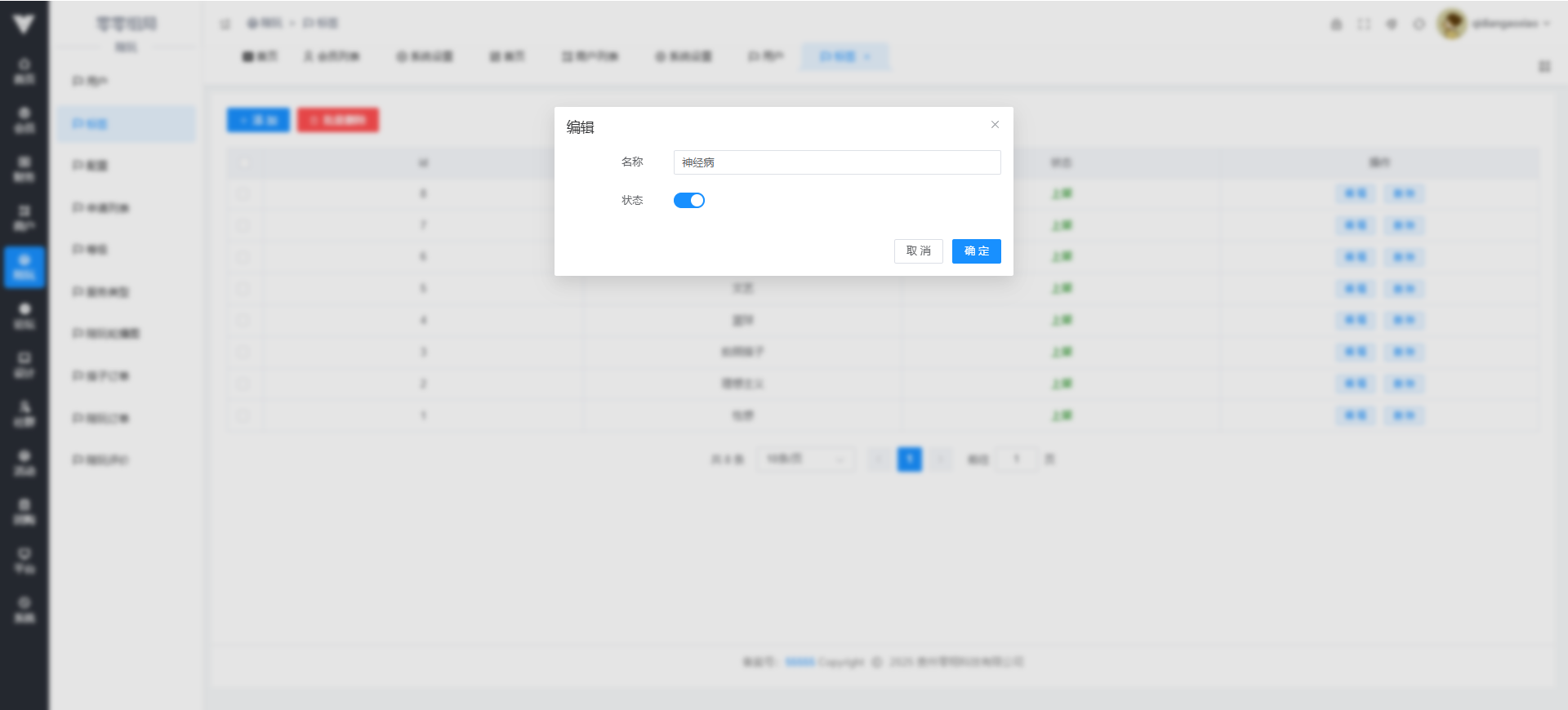1568x710 pixels.
Task: Select the highlighted item in the light submenu
Action: [127, 124]
